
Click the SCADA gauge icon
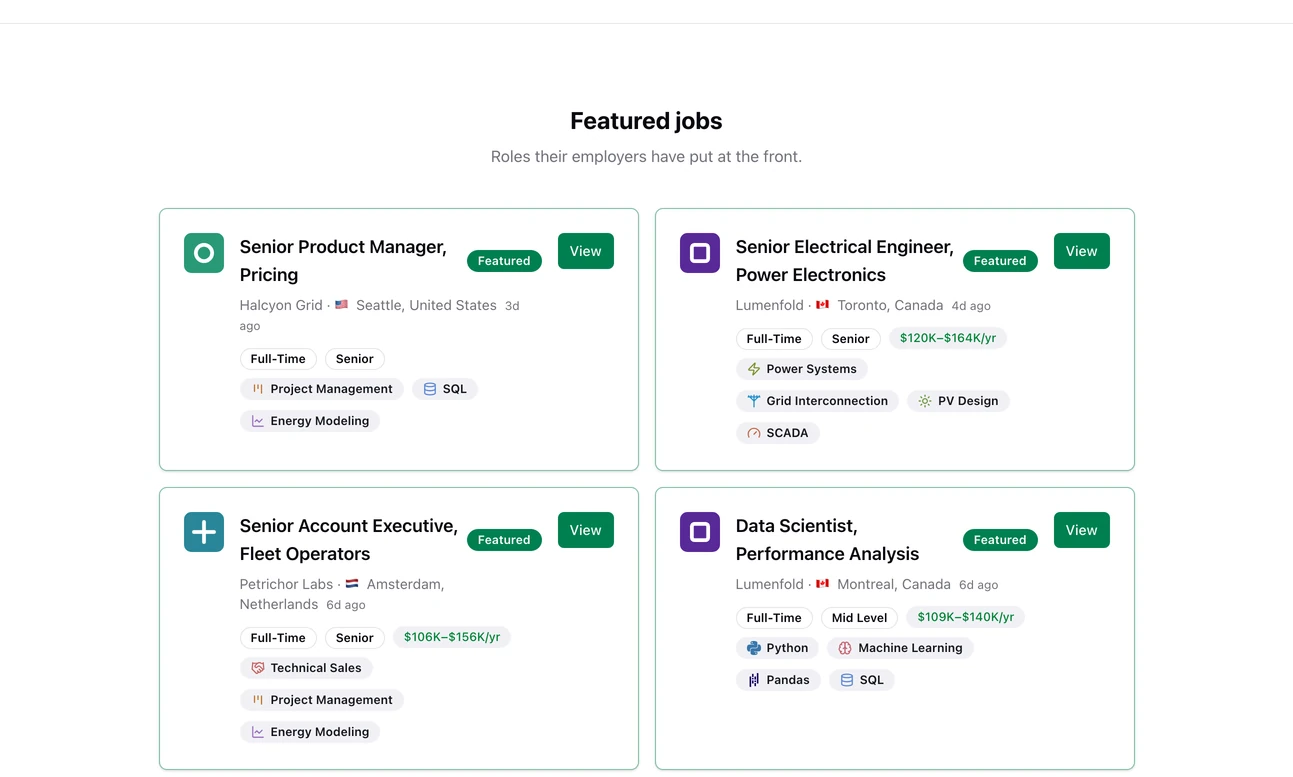pos(754,433)
